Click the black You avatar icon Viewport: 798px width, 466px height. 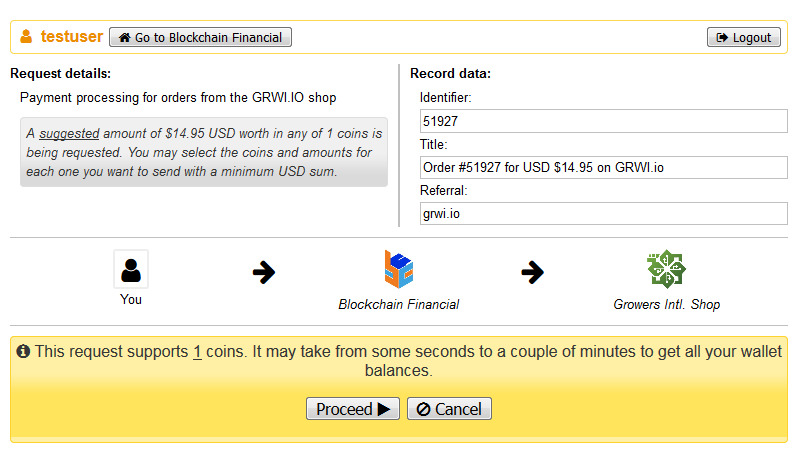pyautogui.click(x=131, y=269)
